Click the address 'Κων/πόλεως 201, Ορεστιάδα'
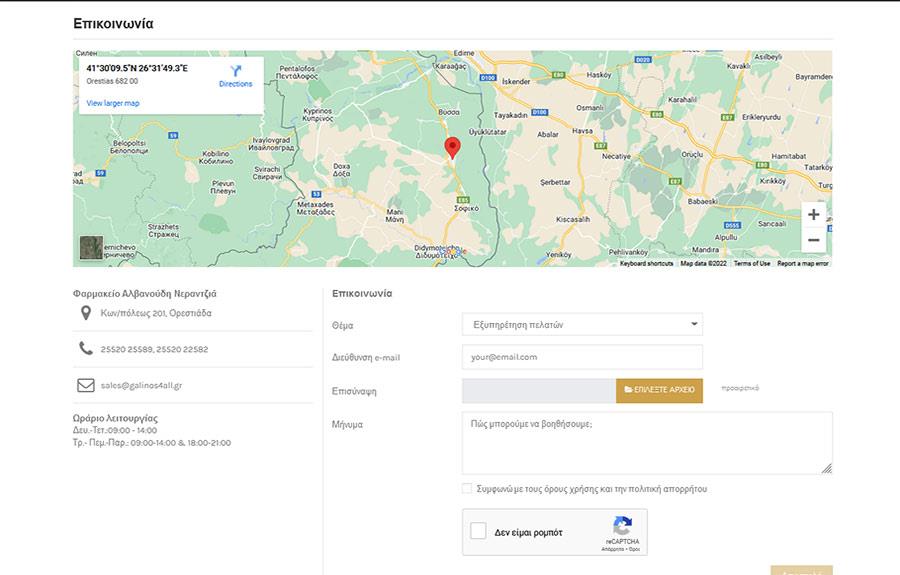This screenshot has height=575, width=900. (156, 313)
